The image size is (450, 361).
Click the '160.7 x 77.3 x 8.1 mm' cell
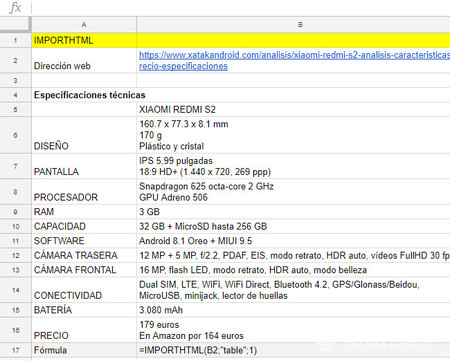coord(293,135)
